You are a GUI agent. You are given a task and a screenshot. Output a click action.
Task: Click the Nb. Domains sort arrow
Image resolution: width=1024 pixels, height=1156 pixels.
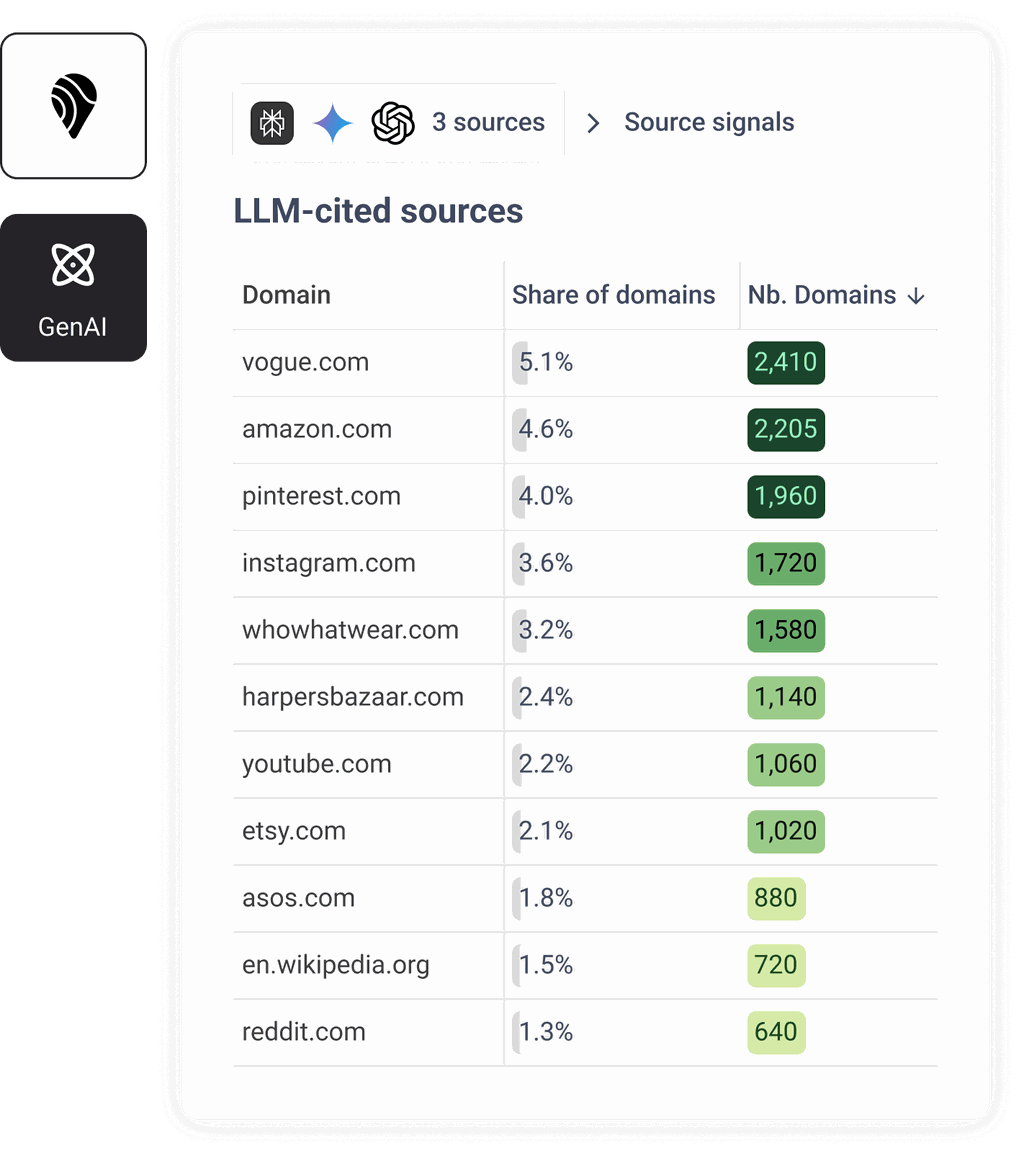click(916, 296)
